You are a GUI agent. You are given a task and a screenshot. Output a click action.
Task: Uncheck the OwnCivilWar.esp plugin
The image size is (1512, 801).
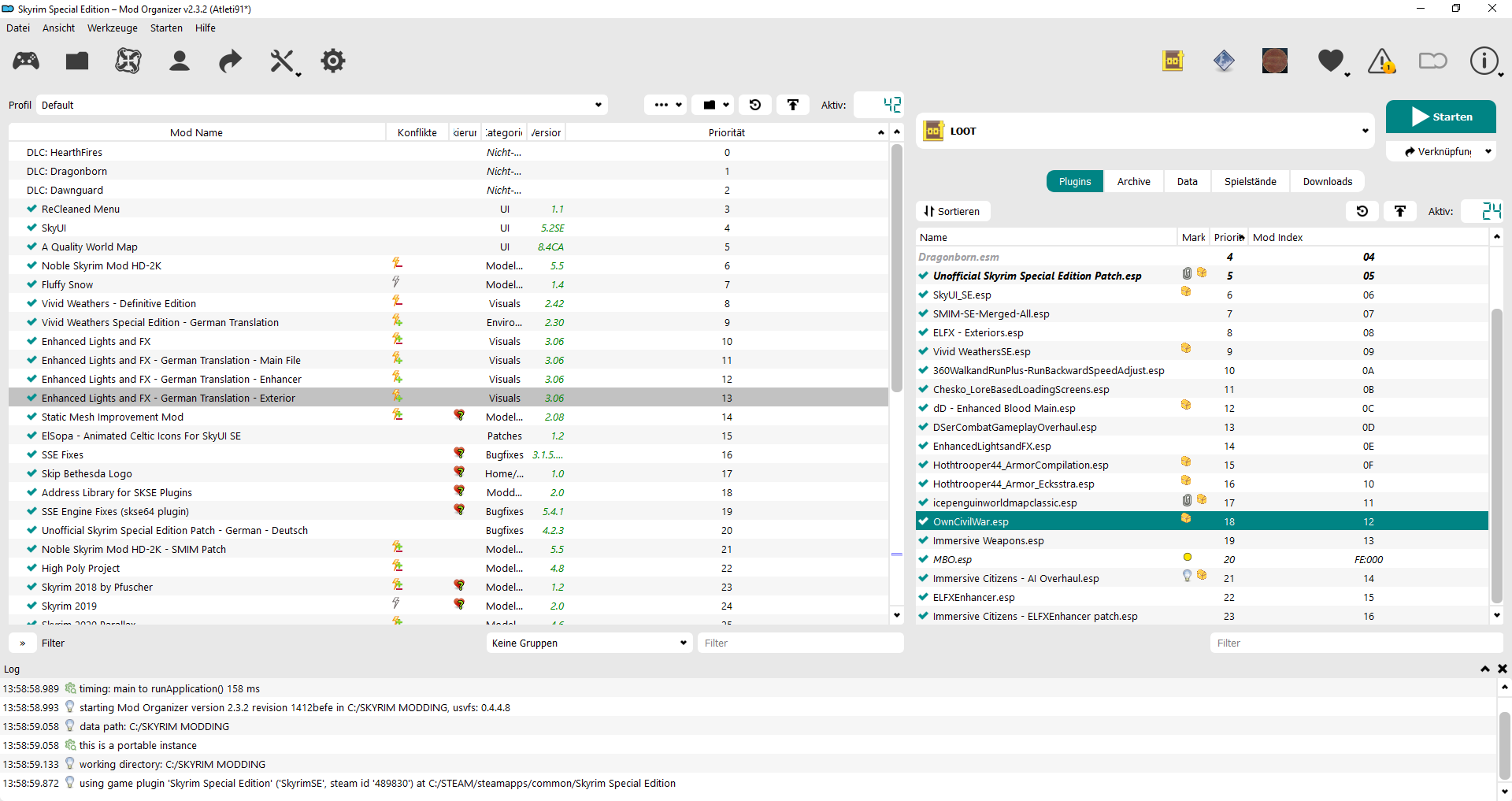click(x=923, y=521)
